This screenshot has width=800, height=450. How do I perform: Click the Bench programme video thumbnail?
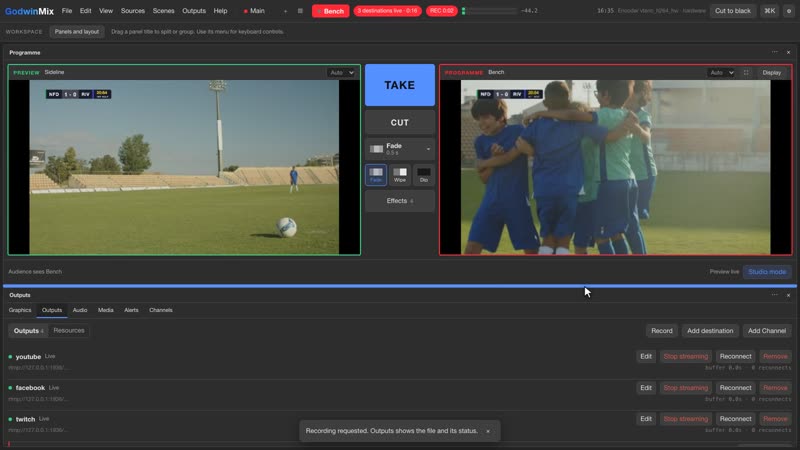click(616, 167)
